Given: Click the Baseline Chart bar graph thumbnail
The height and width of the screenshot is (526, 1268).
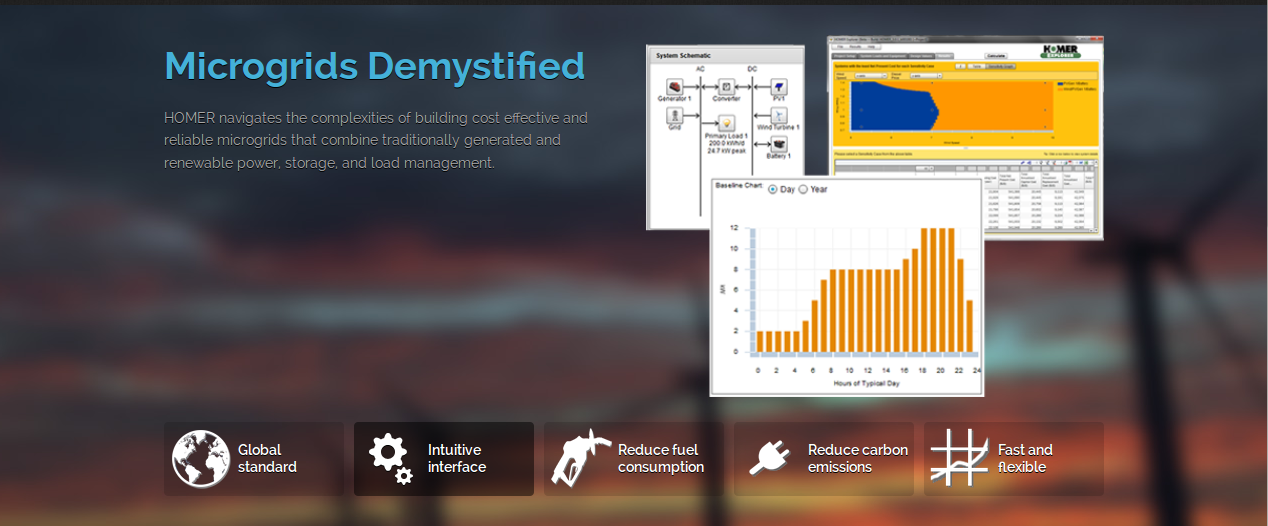Looking at the screenshot, I should tap(847, 287).
